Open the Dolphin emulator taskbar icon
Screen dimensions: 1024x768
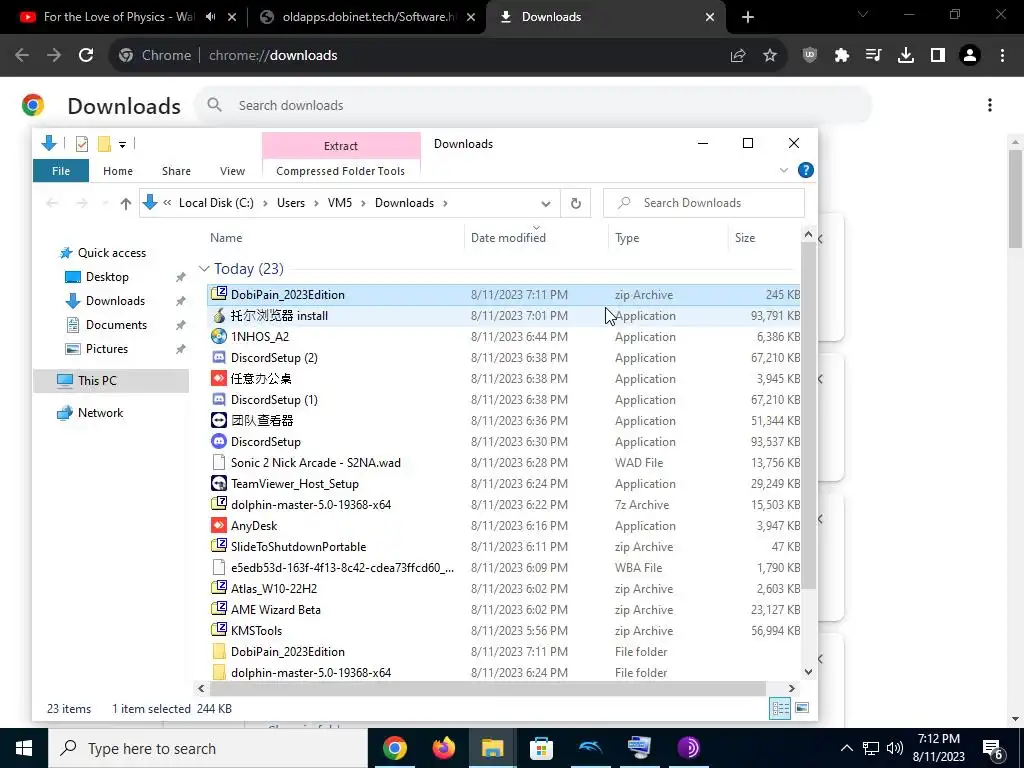click(590, 748)
